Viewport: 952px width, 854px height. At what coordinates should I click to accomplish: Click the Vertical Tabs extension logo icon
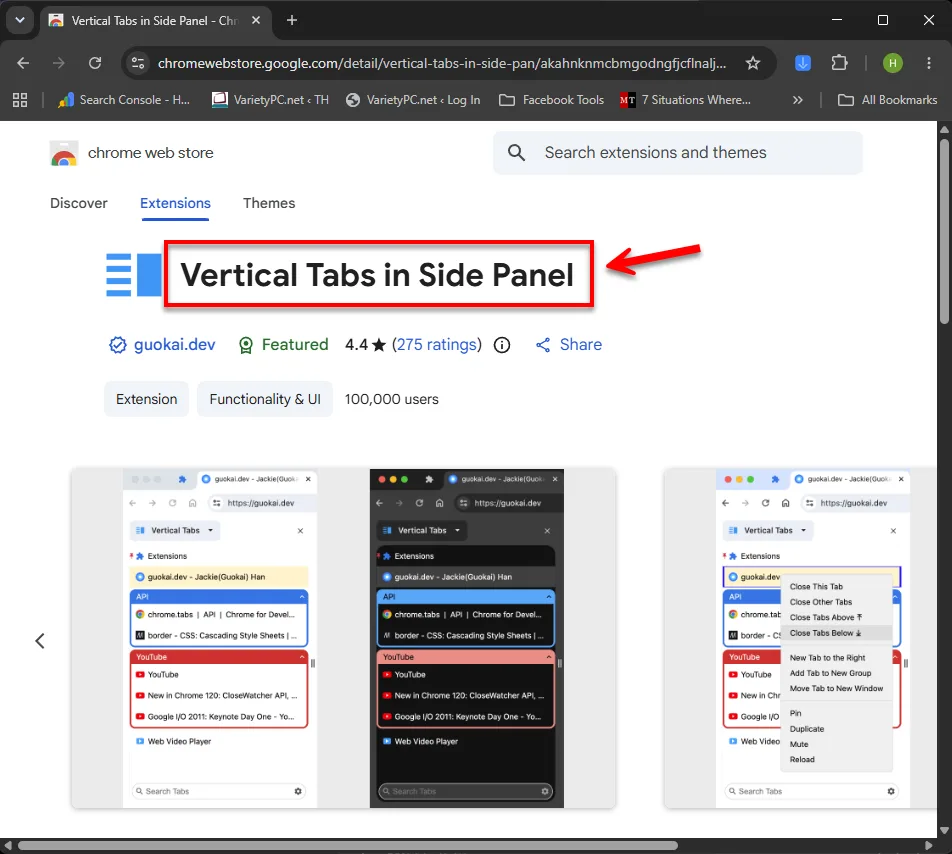tap(134, 275)
